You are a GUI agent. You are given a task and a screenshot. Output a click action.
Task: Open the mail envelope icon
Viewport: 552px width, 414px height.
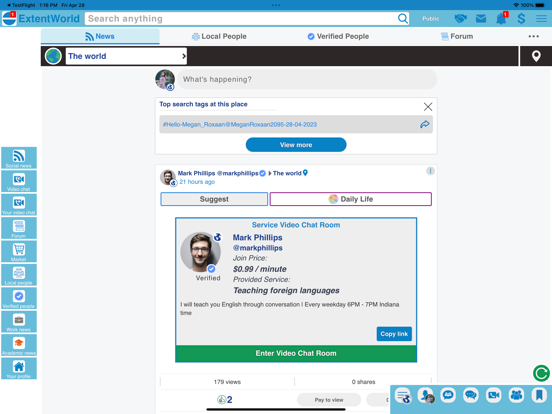tap(481, 18)
